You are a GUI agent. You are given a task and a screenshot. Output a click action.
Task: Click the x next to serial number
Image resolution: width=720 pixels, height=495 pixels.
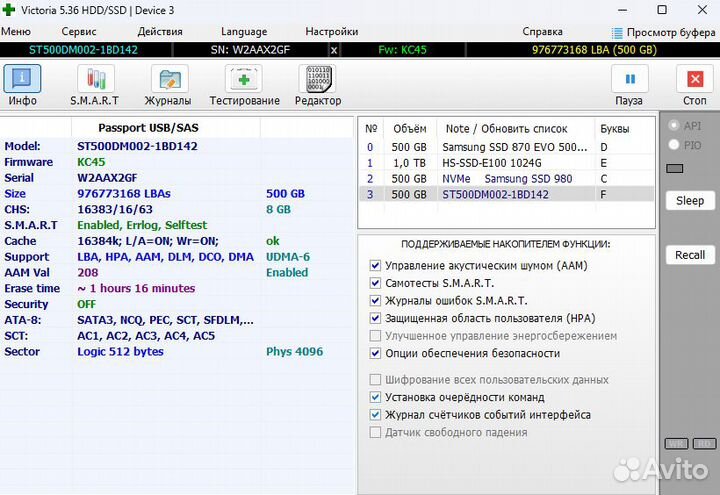(x=334, y=50)
